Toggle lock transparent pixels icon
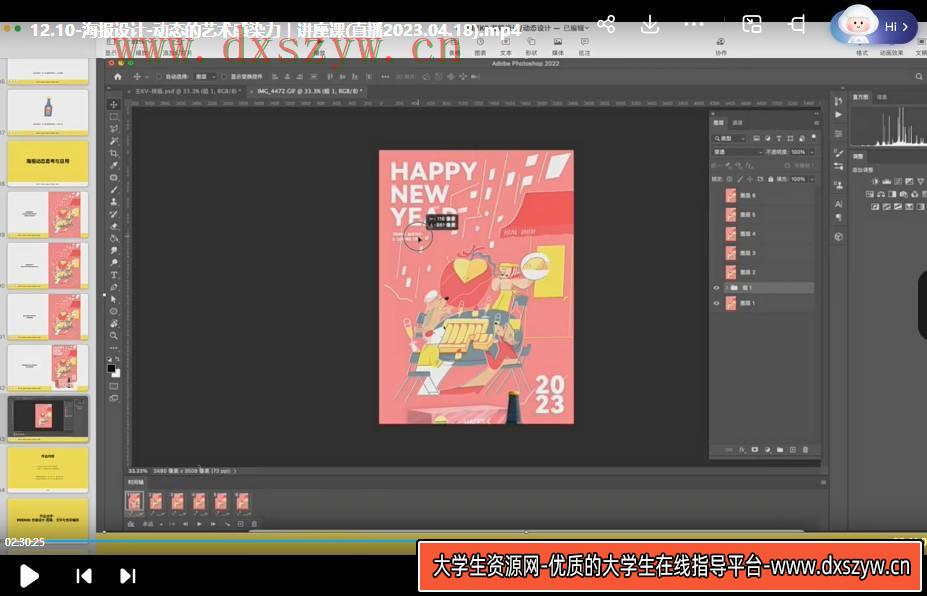This screenshot has height=596, width=927. pyautogui.click(x=729, y=179)
